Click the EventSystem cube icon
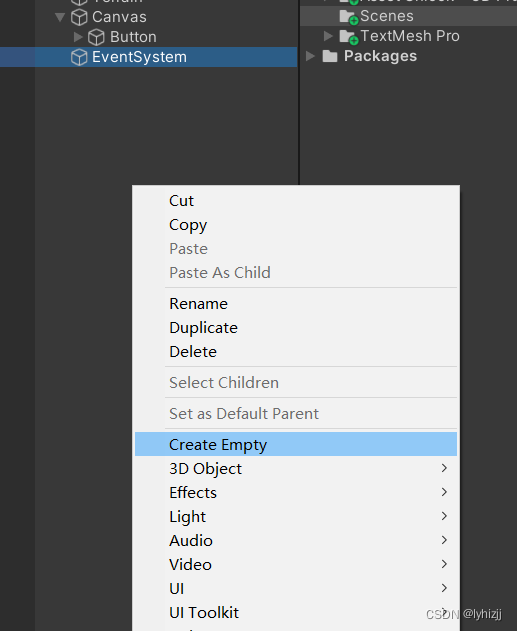 click(79, 57)
